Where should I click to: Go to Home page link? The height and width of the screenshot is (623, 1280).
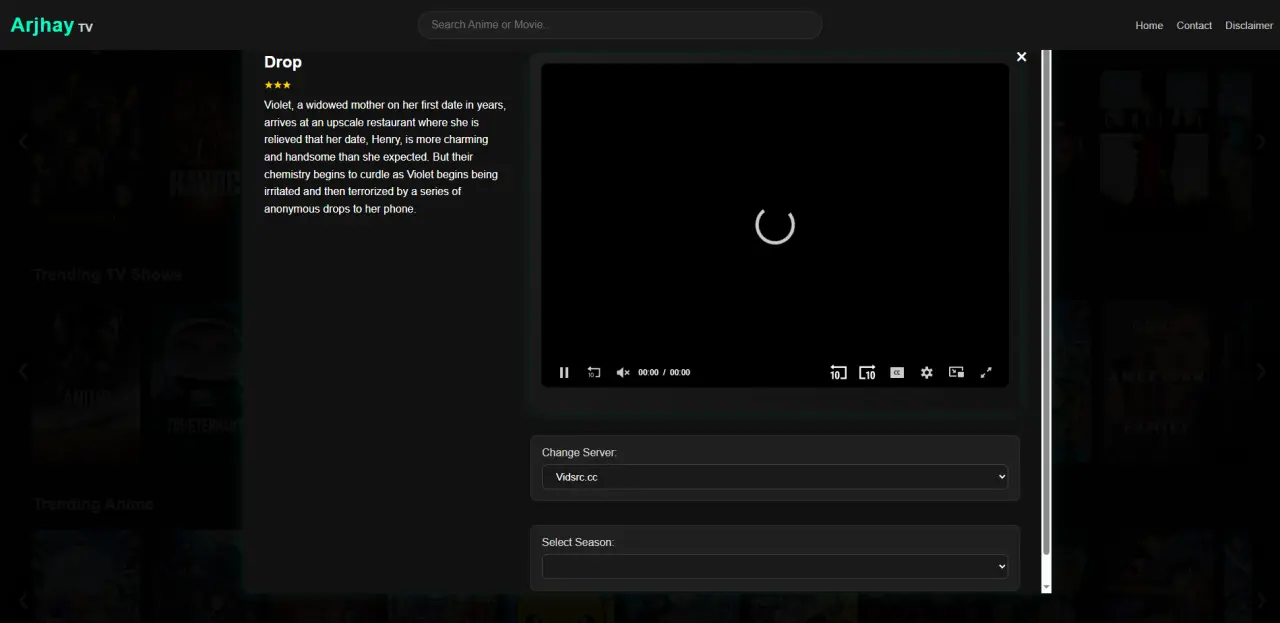click(1149, 25)
